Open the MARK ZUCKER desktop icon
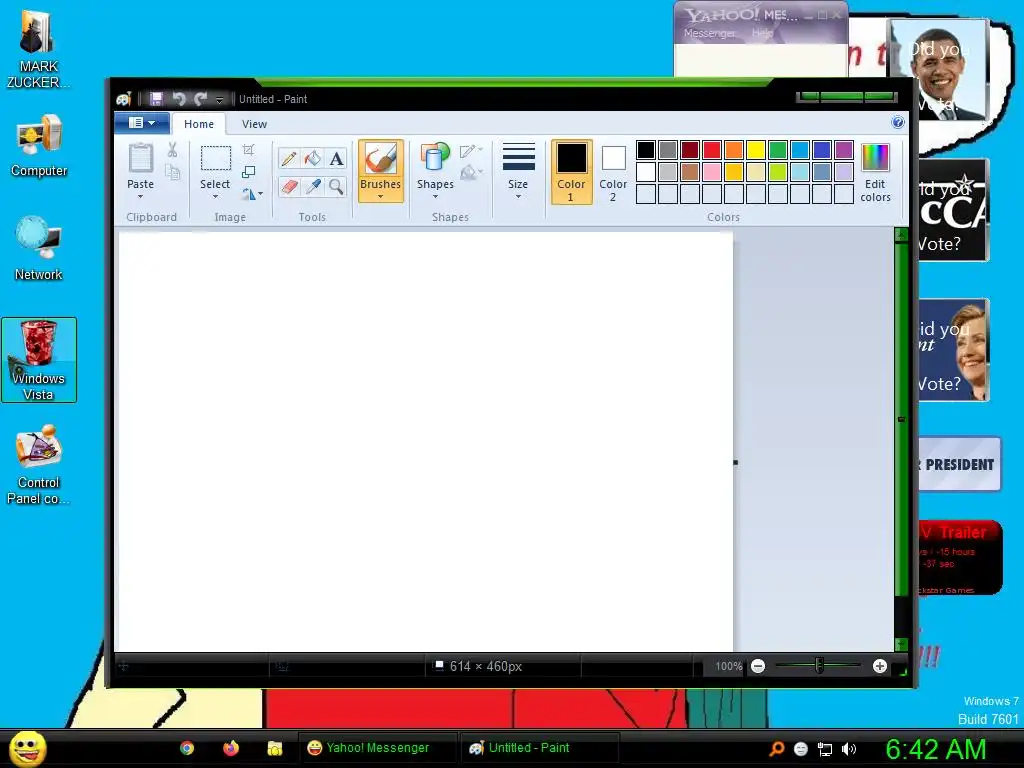This screenshot has height=768, width=1024. (x=38, y=49)
